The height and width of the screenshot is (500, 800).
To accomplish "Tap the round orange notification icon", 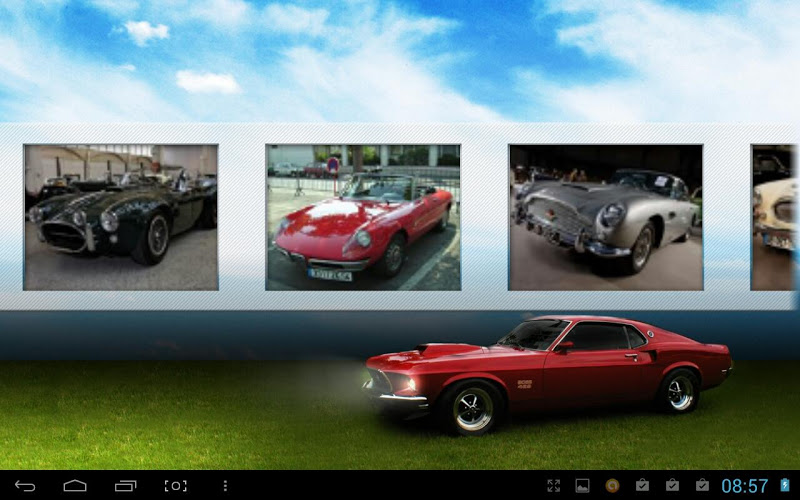I will pyautogui.click(x=612, y=486).
